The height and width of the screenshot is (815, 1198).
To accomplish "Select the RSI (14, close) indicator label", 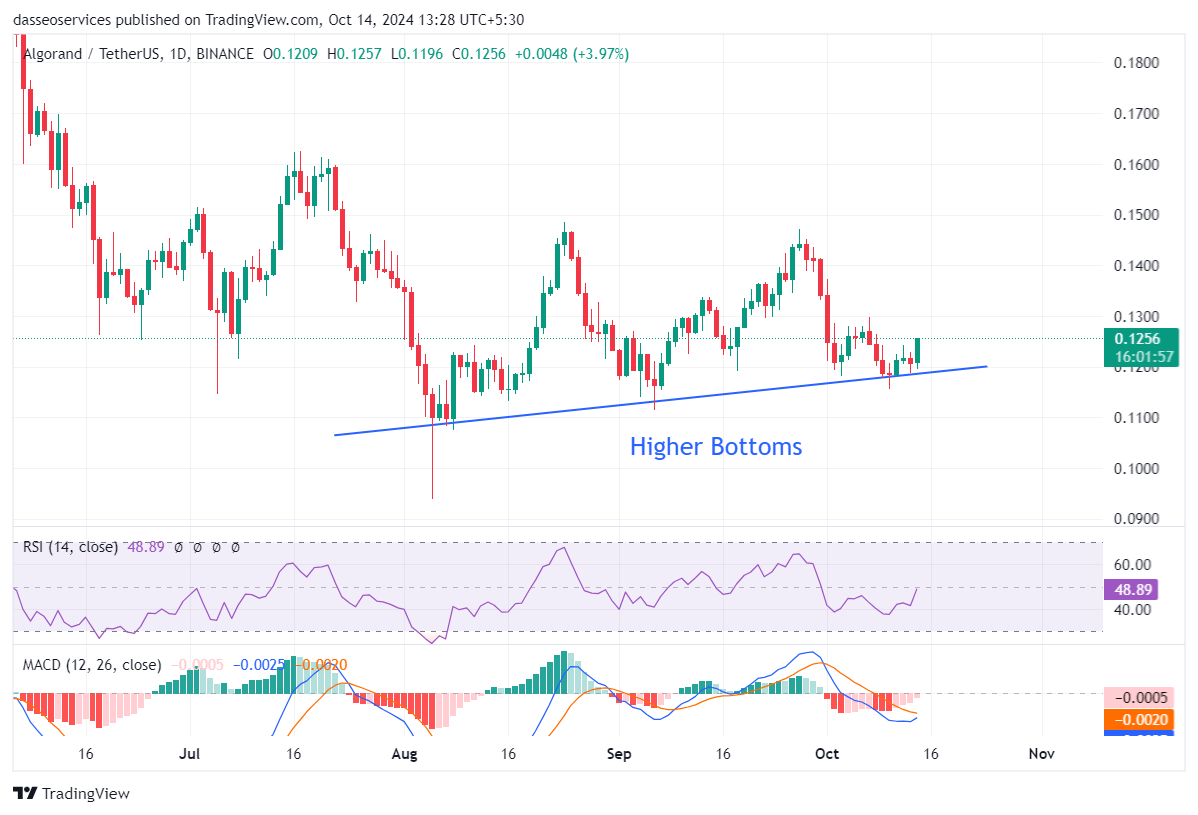I will click(x=70, y=547).
